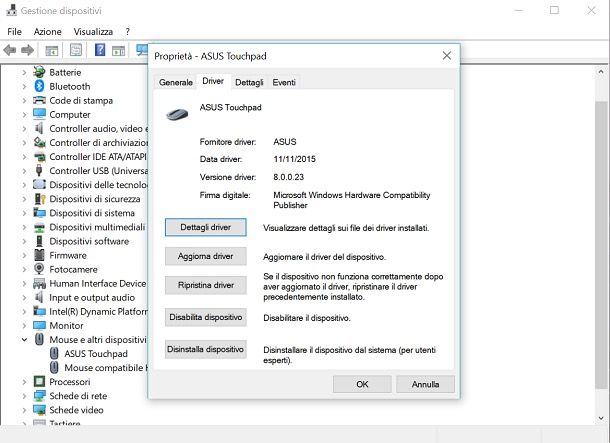610x443 pixels.
Task: Click the Controller USB plug icon
Action: coord(39,170)
